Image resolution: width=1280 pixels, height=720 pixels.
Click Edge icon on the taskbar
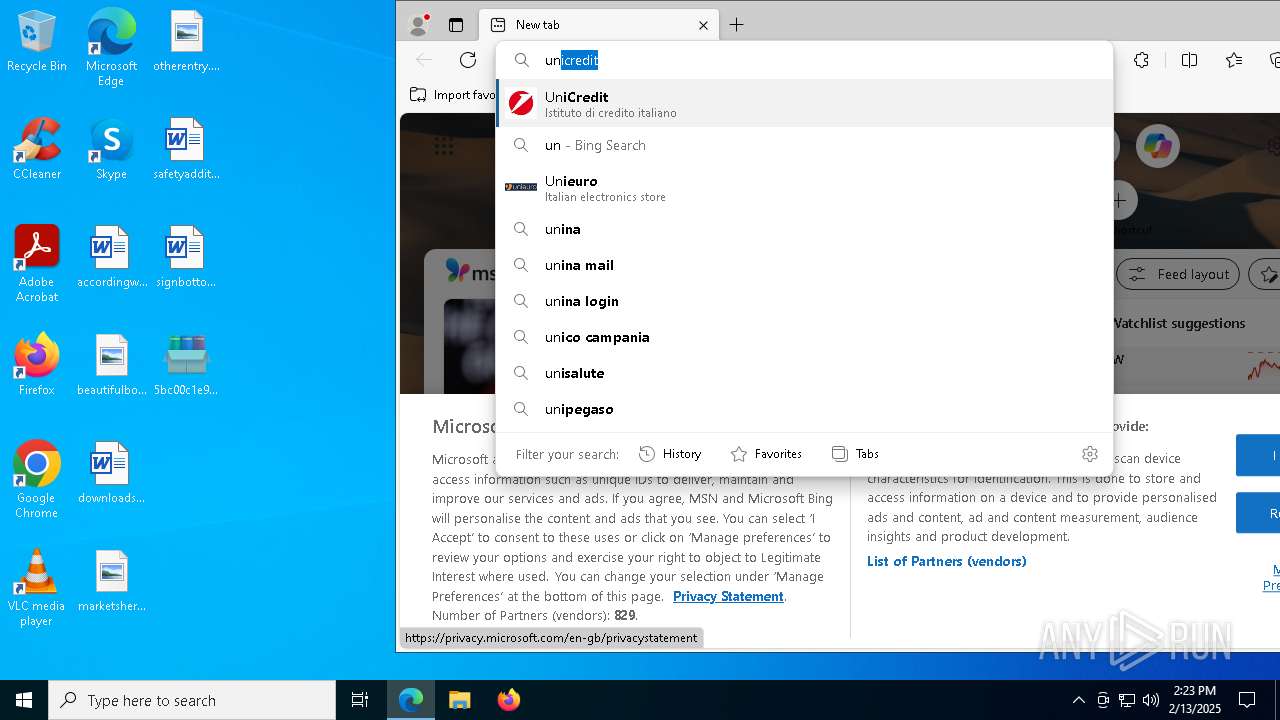(411, 700)
